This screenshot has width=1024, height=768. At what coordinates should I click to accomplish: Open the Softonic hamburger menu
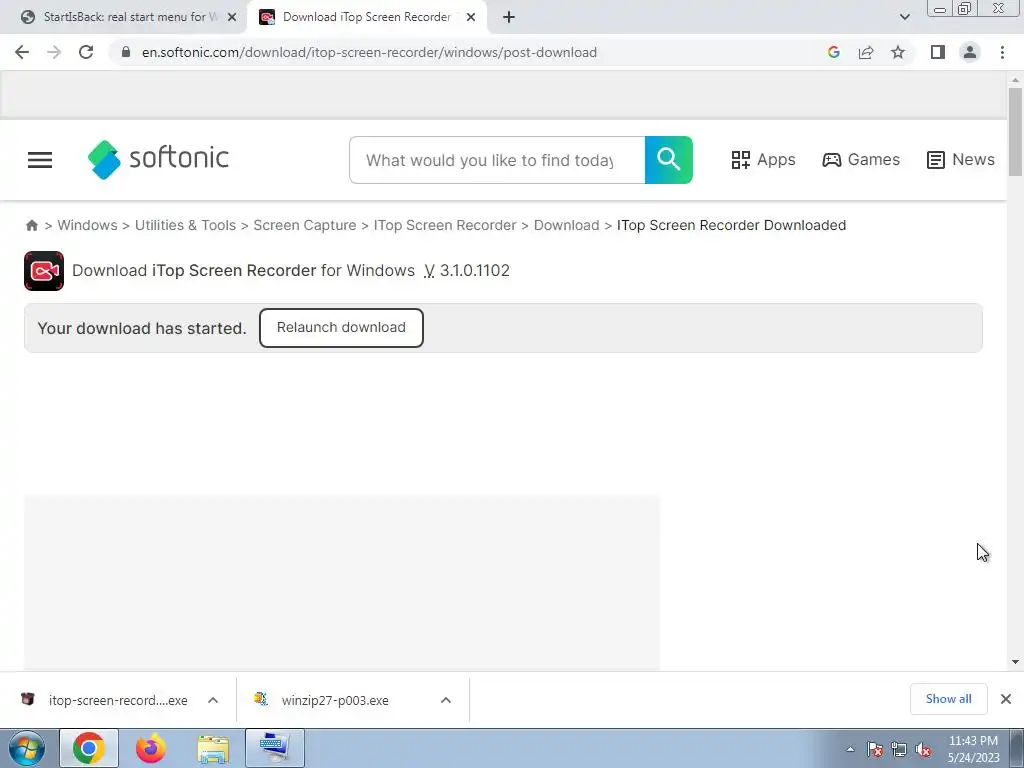point(40,159)
